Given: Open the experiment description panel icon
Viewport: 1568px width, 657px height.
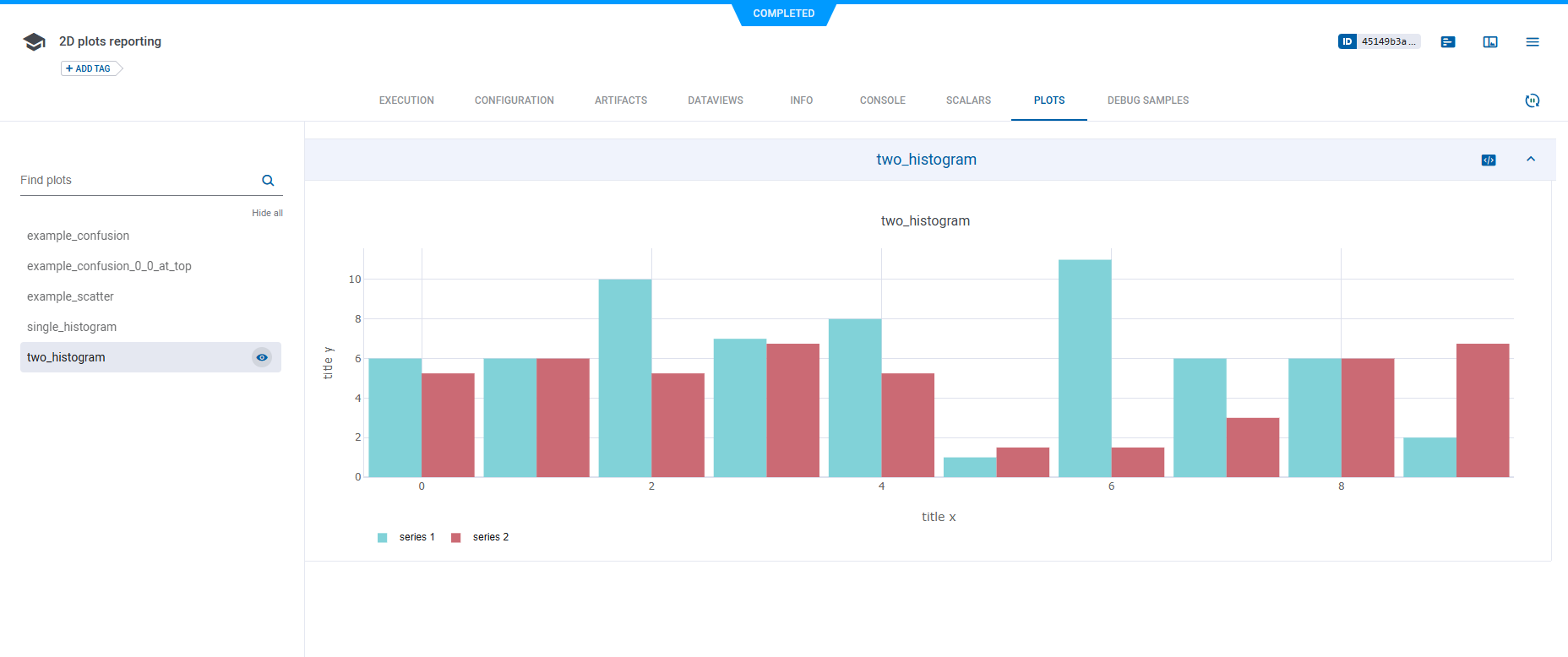Looking at the screenshot, I should (1448, 42).
